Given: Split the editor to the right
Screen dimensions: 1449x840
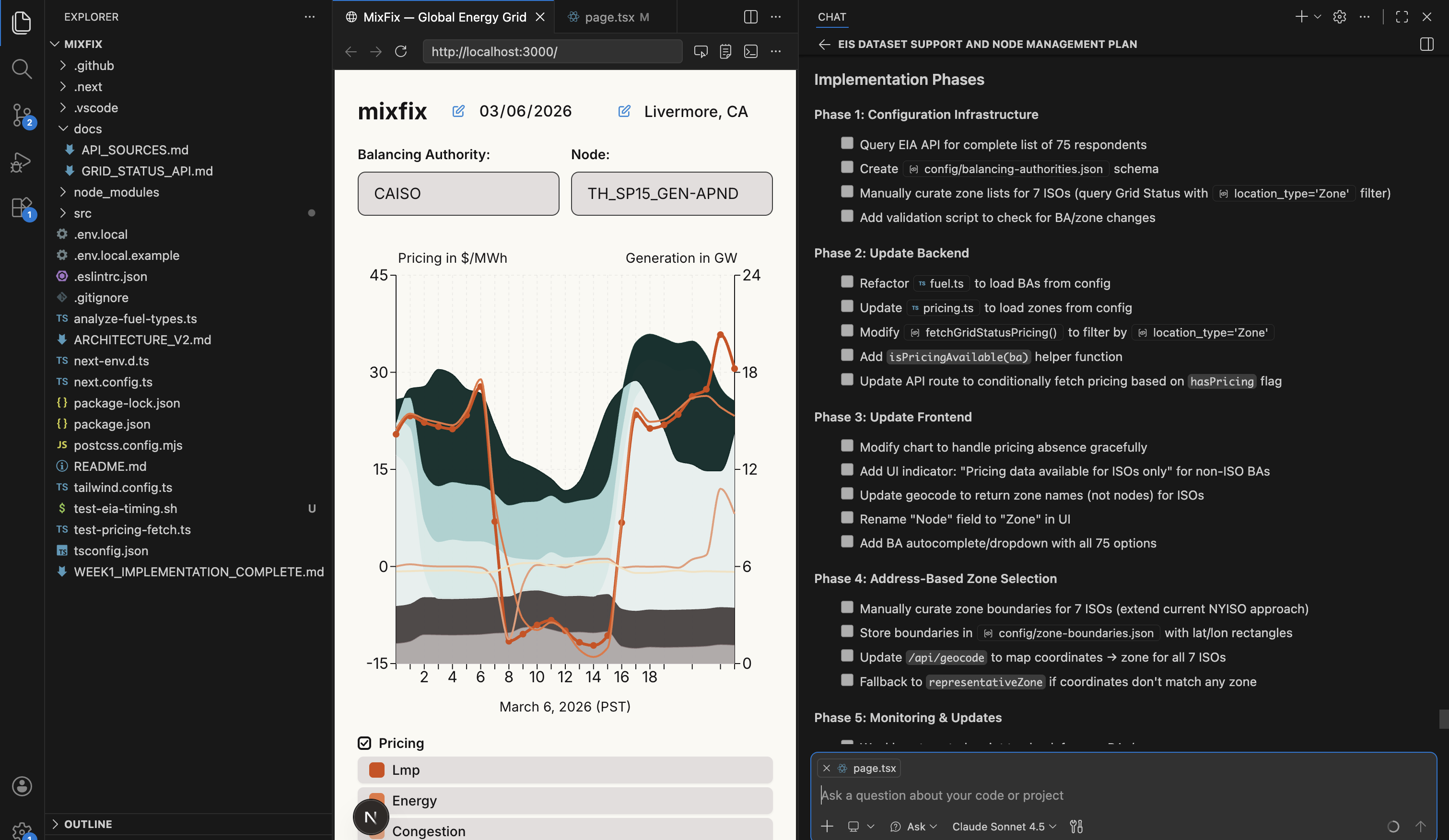Looking at the screenshot, I should click(x=750, y=17).
